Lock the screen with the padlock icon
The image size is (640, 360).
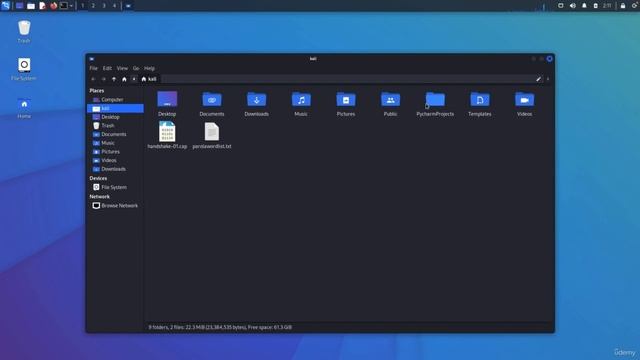tap(623, 6)
